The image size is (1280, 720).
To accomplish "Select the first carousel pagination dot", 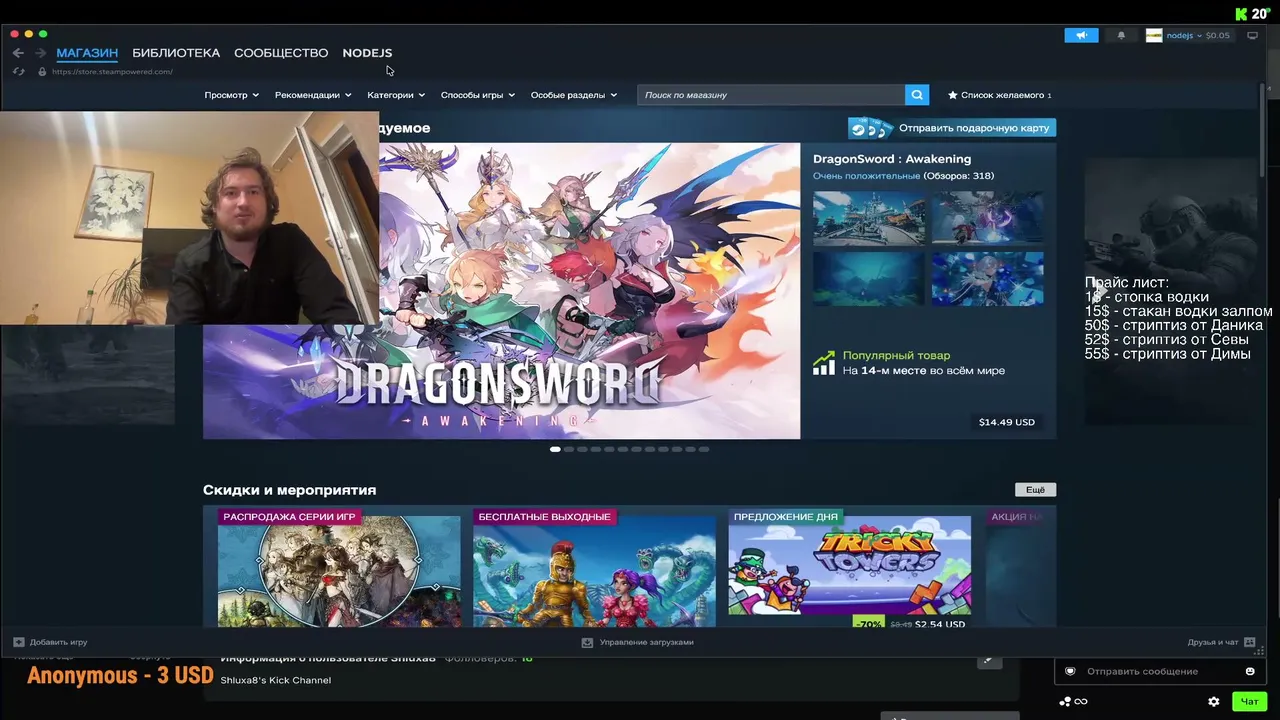I will click(555, 450).
